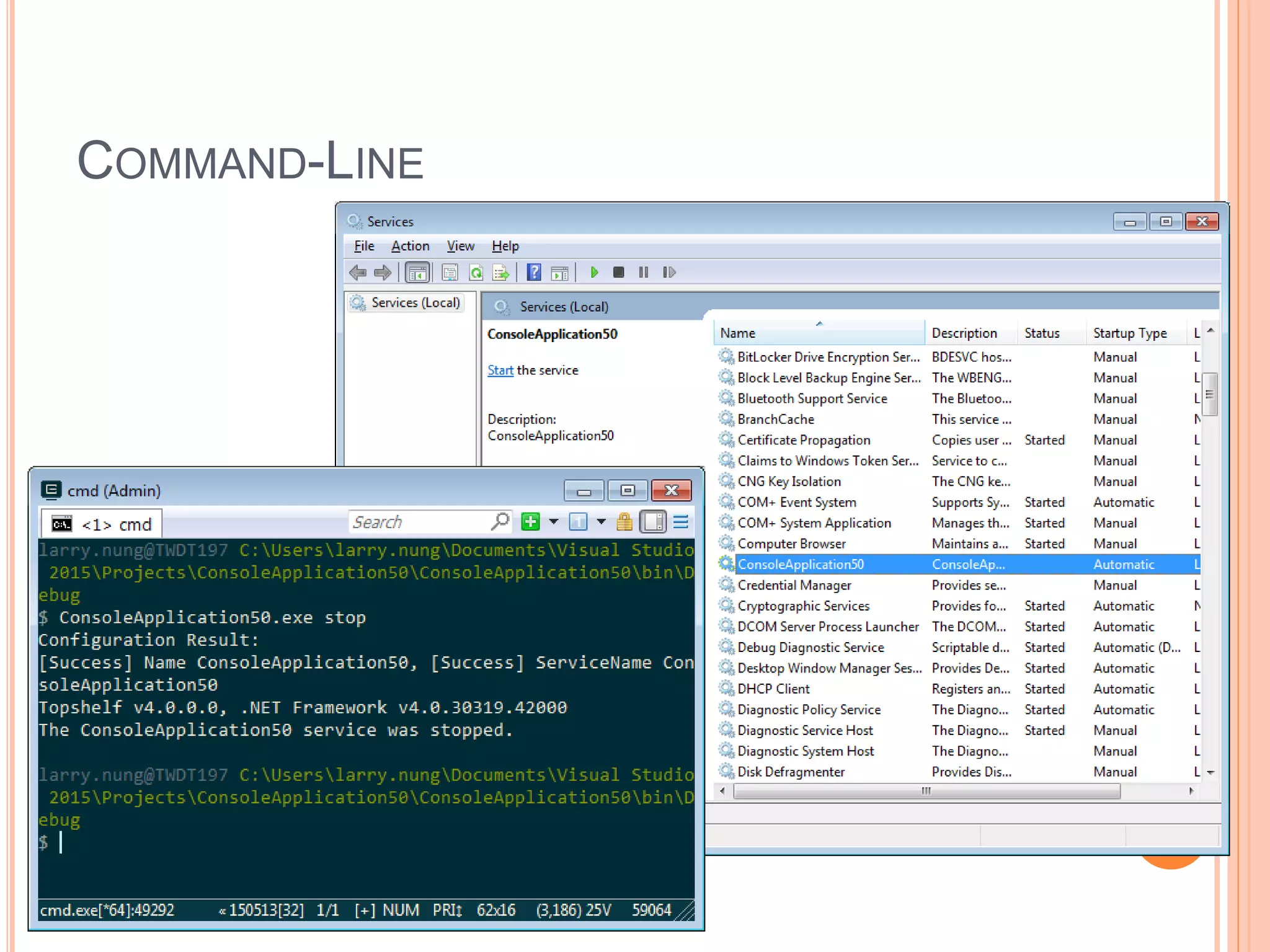Open the Properties toolbar icon in Services
1270x952 pixels.
point(450,273)
